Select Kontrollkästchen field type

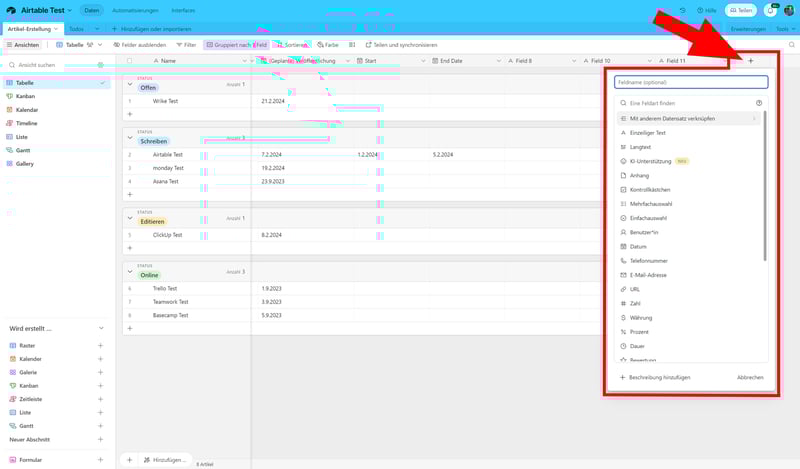649,189
